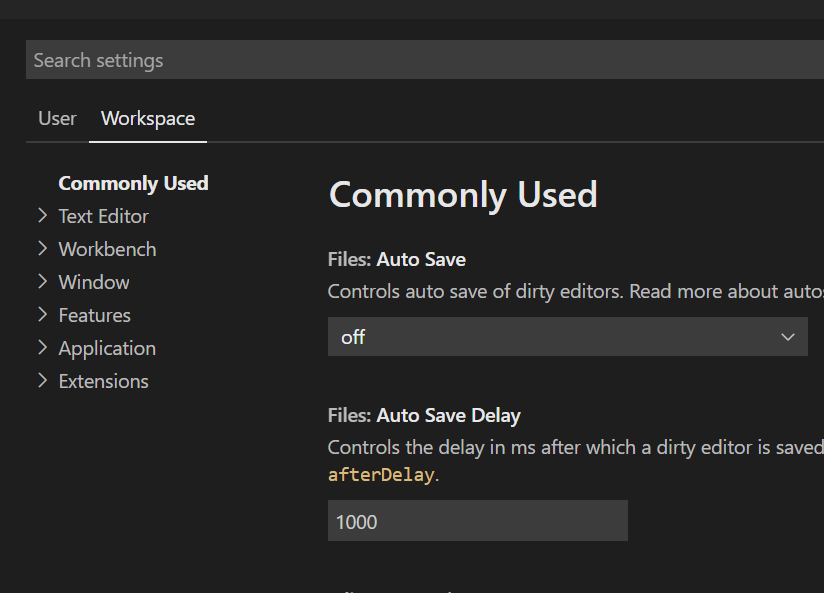Switch to the User settings tab
824x593 pixels.
pos(57,119)
